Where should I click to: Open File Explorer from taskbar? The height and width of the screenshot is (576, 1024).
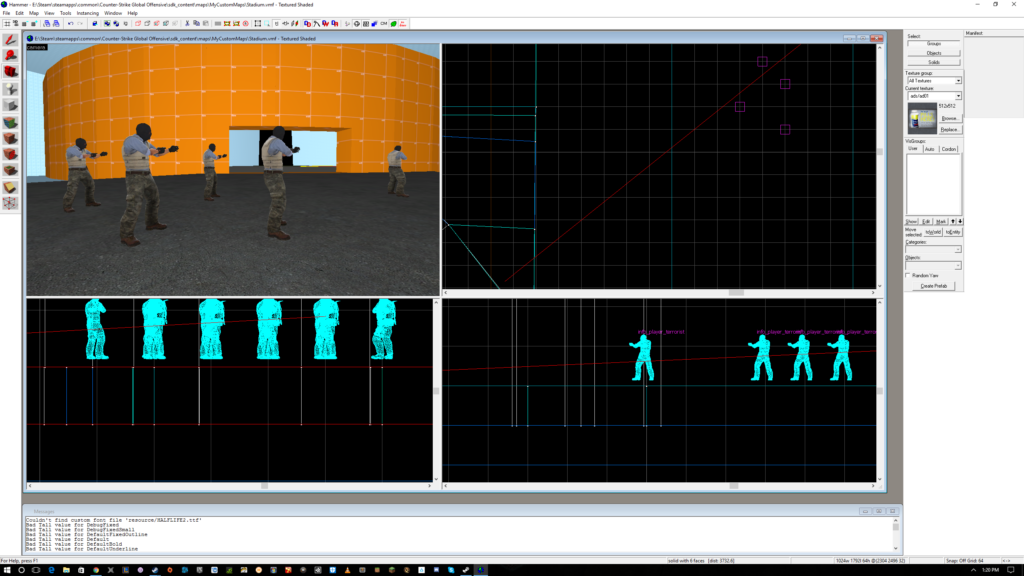[x=66, y=570]
